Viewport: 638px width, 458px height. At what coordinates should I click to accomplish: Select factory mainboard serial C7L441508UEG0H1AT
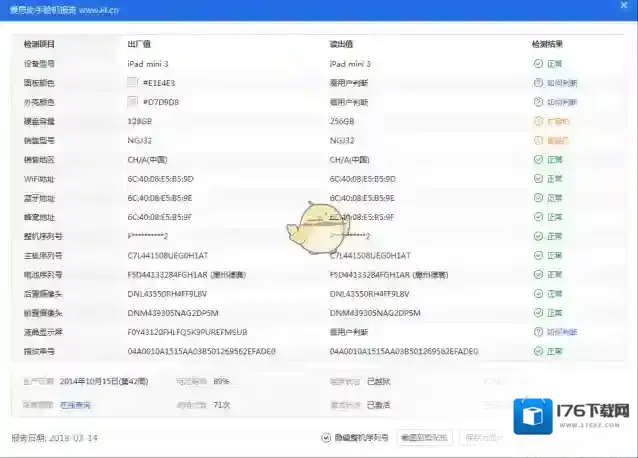(x=168, y=255)
